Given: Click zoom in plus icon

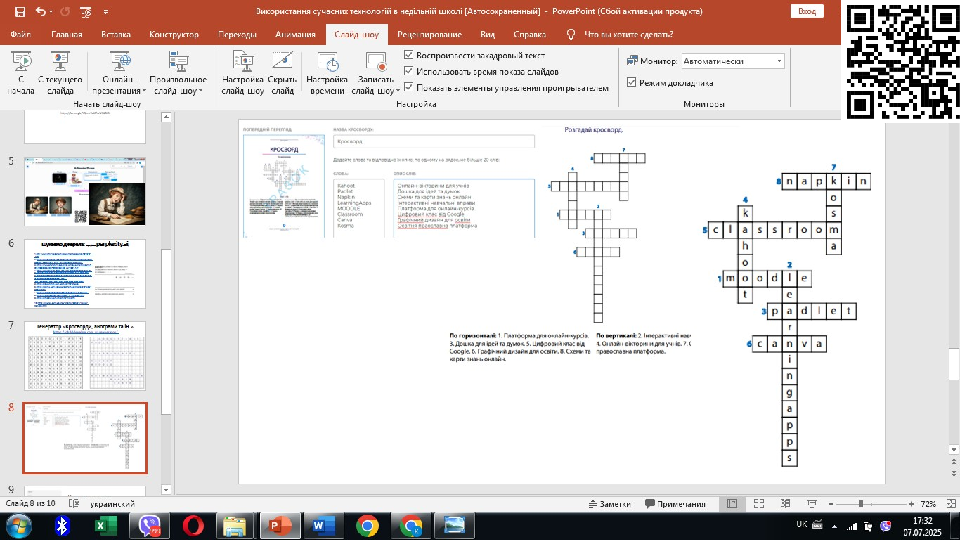Looking at the screenshot, I should (912, 504).
